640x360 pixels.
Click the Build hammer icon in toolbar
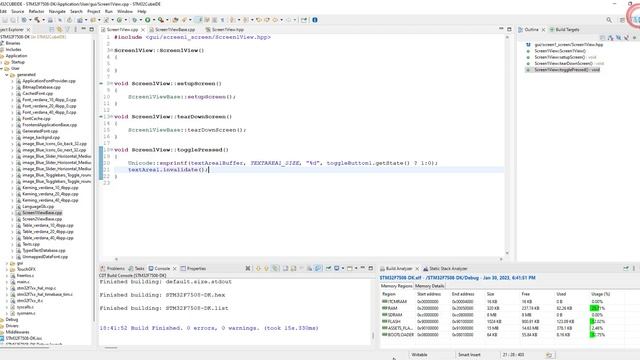(x=37, y=20)
